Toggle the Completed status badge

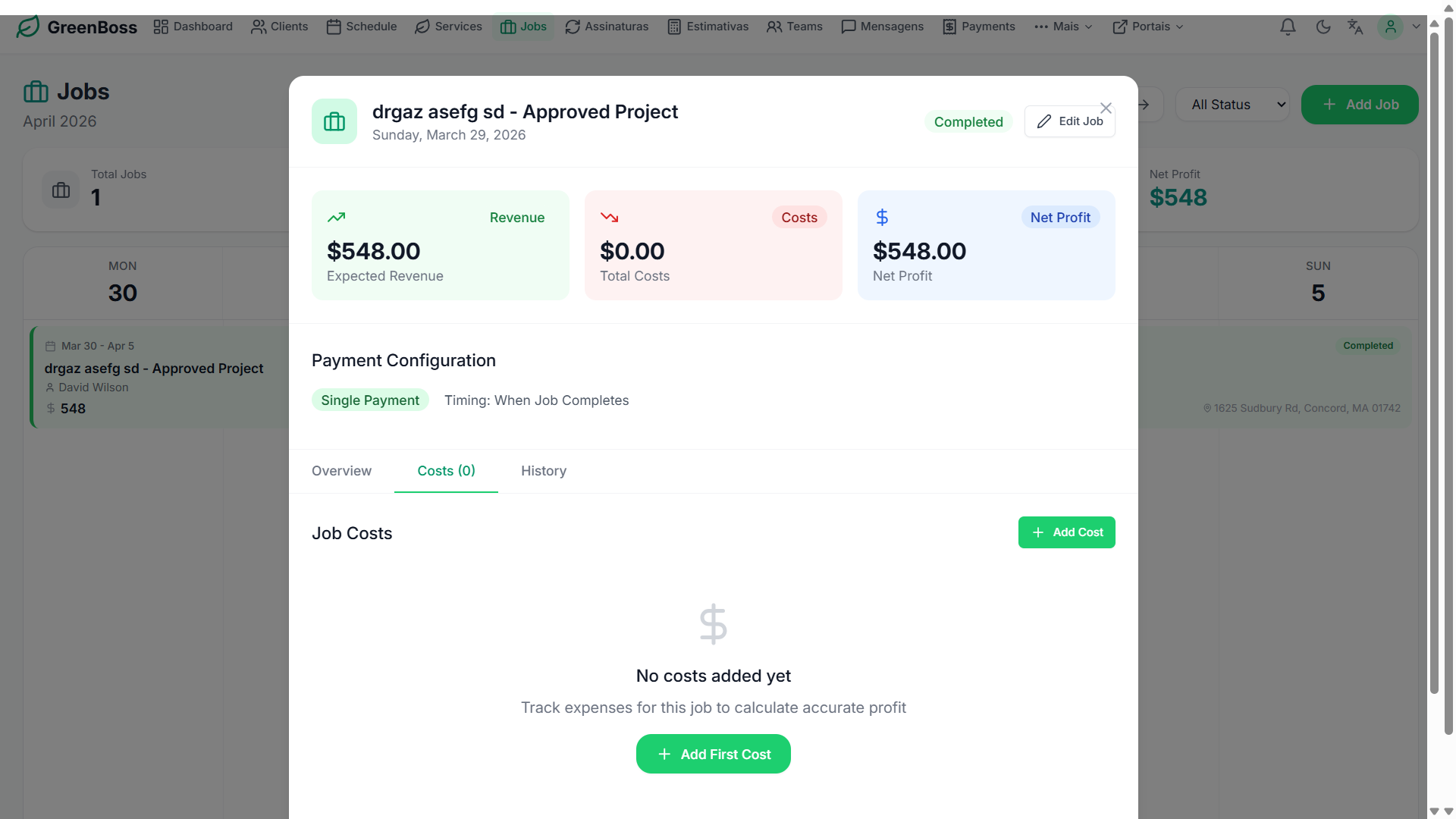(968, 121)
